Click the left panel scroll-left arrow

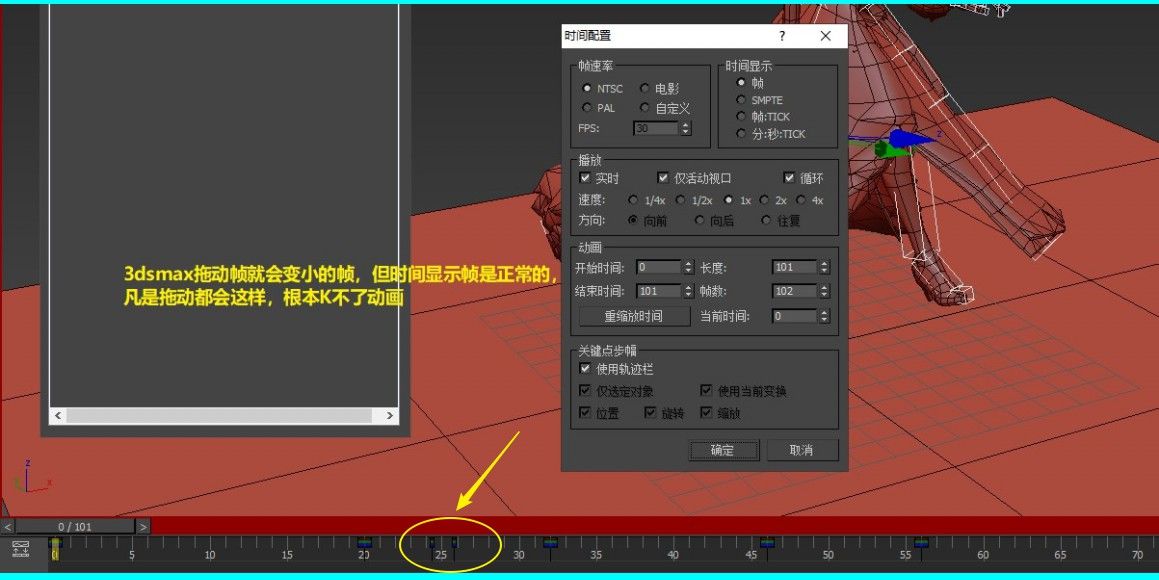point(58,415)
